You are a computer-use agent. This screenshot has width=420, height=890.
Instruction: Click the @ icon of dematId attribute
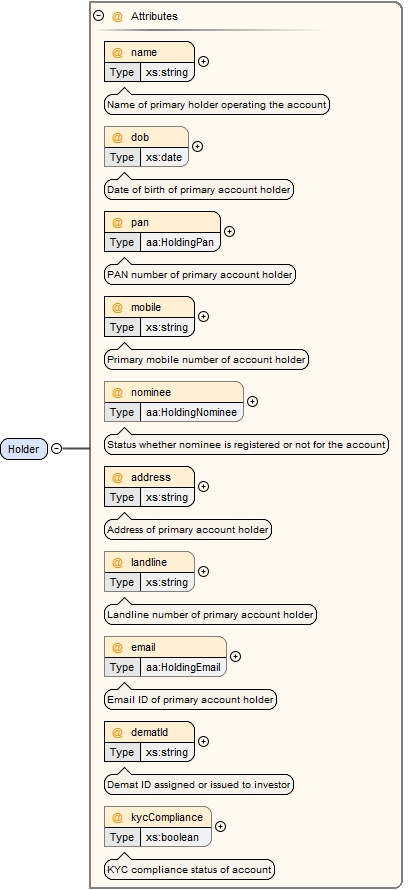coord(117,733)
